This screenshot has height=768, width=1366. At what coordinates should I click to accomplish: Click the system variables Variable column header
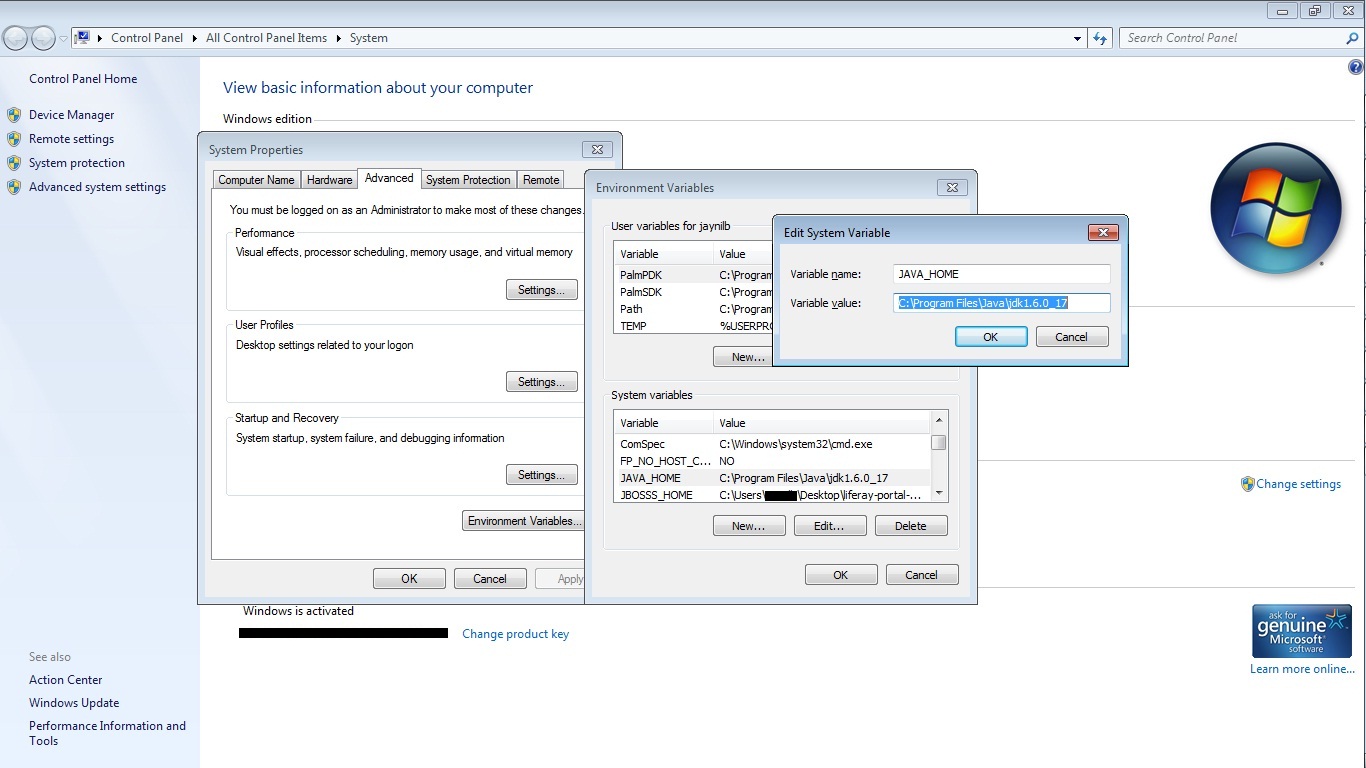[x=663, y=423]
